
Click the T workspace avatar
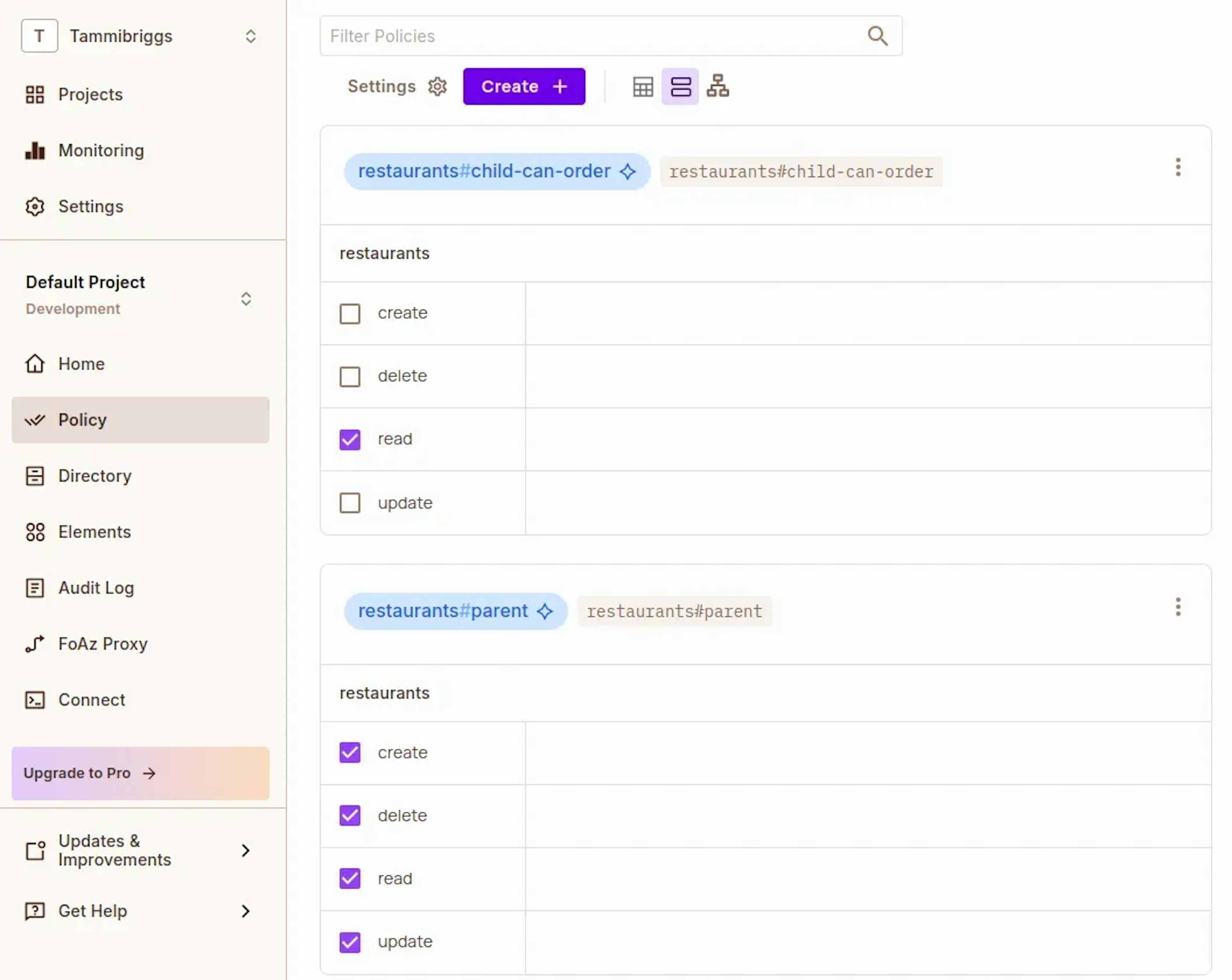[x=39, y=36]
